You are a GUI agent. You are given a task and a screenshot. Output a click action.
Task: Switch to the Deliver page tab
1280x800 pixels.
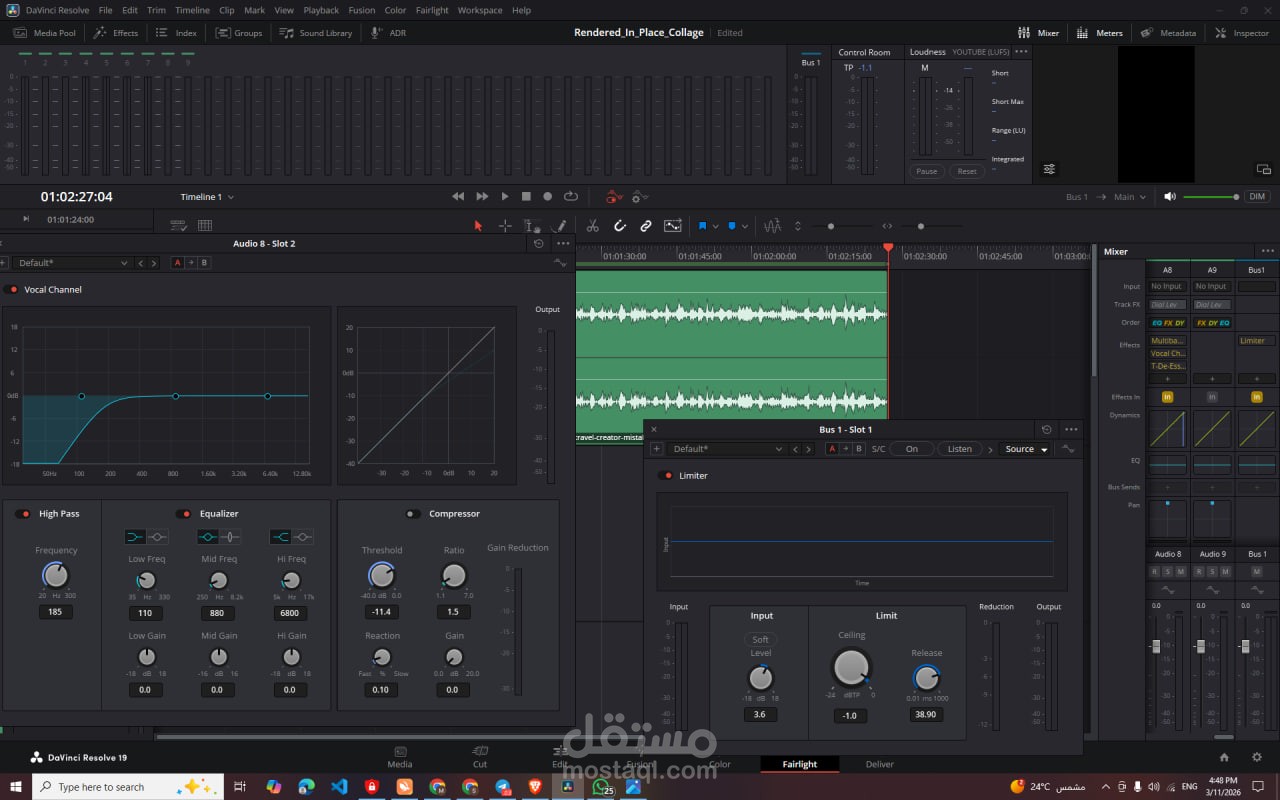coord(879,764)
